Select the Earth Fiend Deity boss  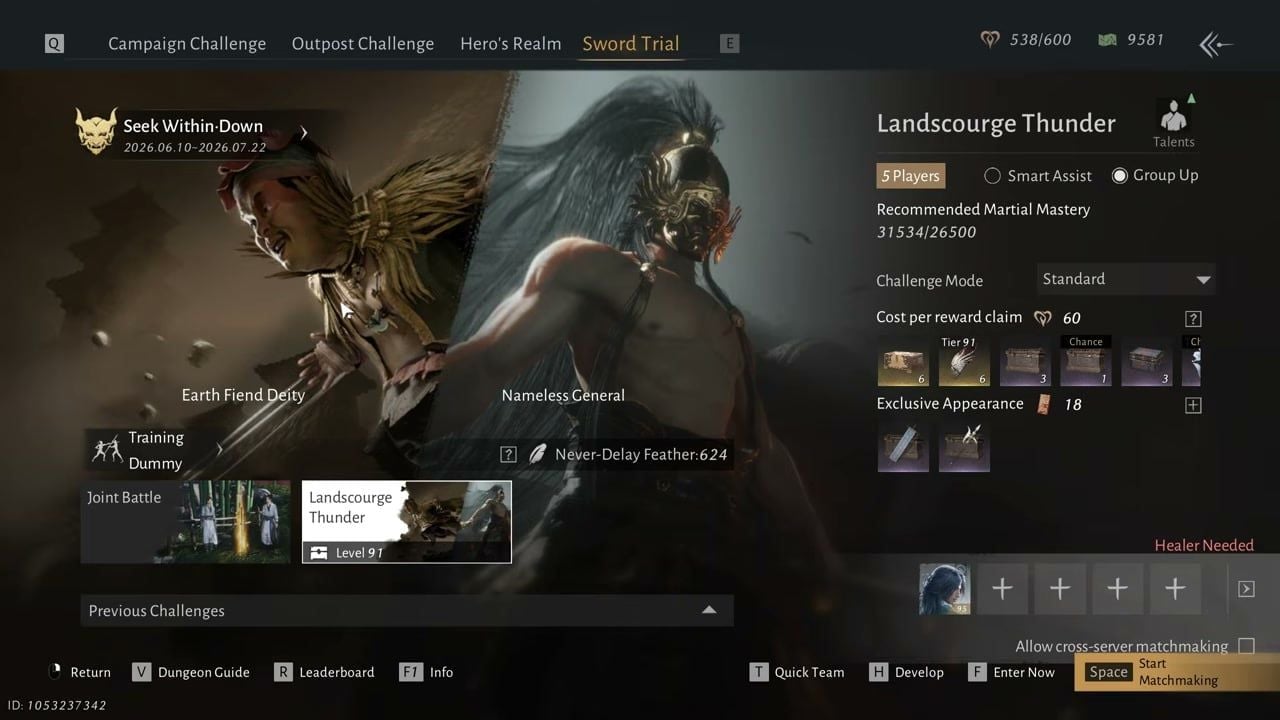coord(243,395)
